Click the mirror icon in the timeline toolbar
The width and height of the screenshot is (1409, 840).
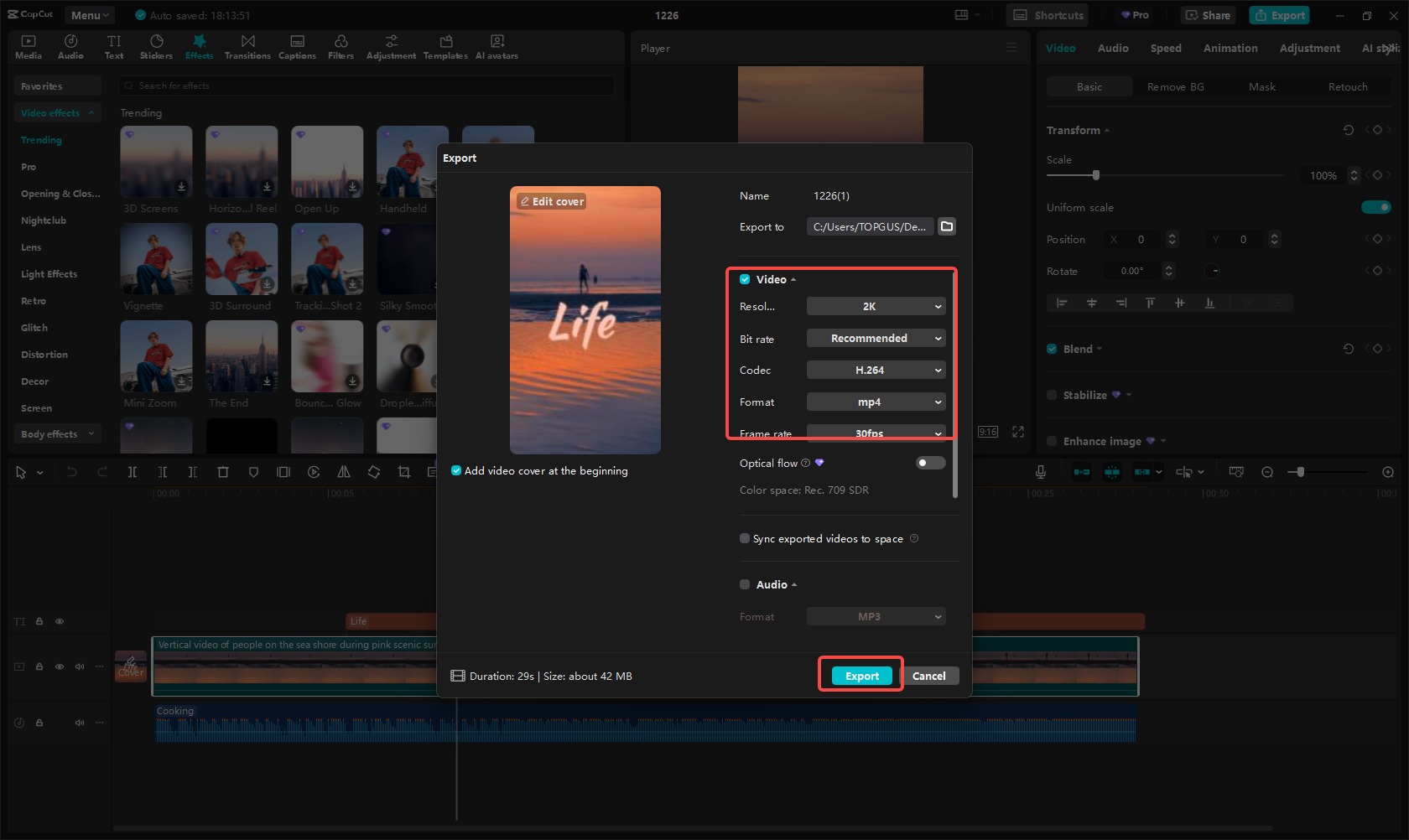[344, 471]
